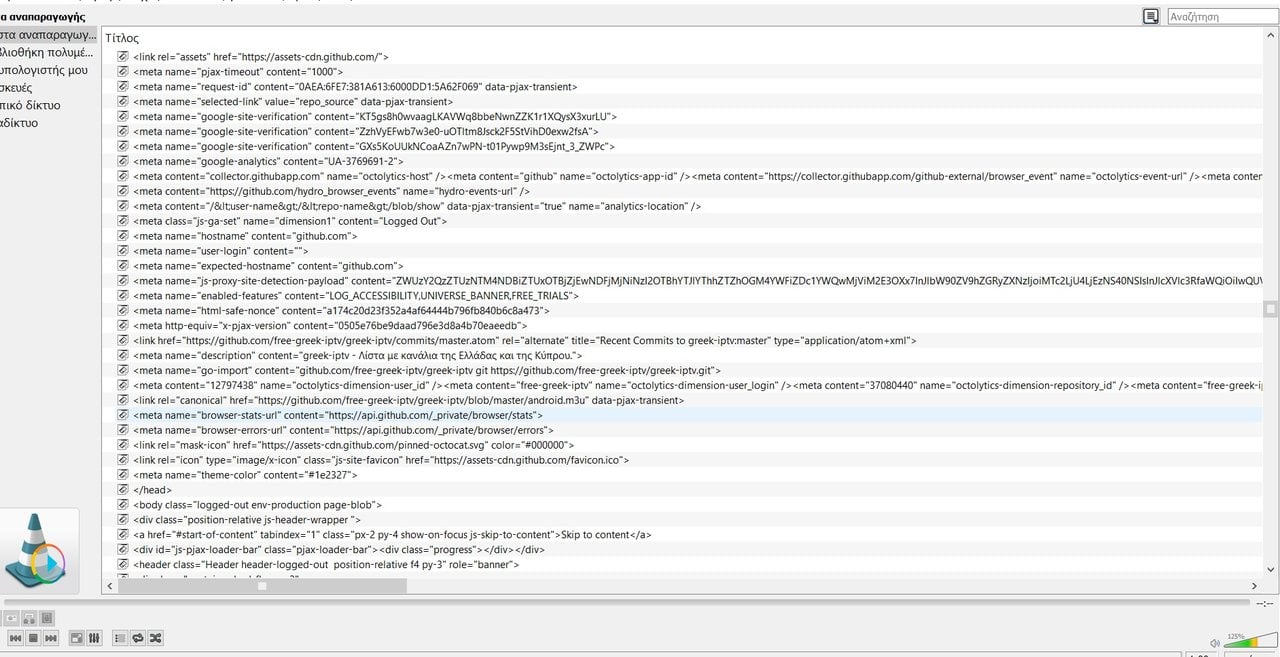
Task: Select the 'user-login' meta row
Action: pos(683,251)
